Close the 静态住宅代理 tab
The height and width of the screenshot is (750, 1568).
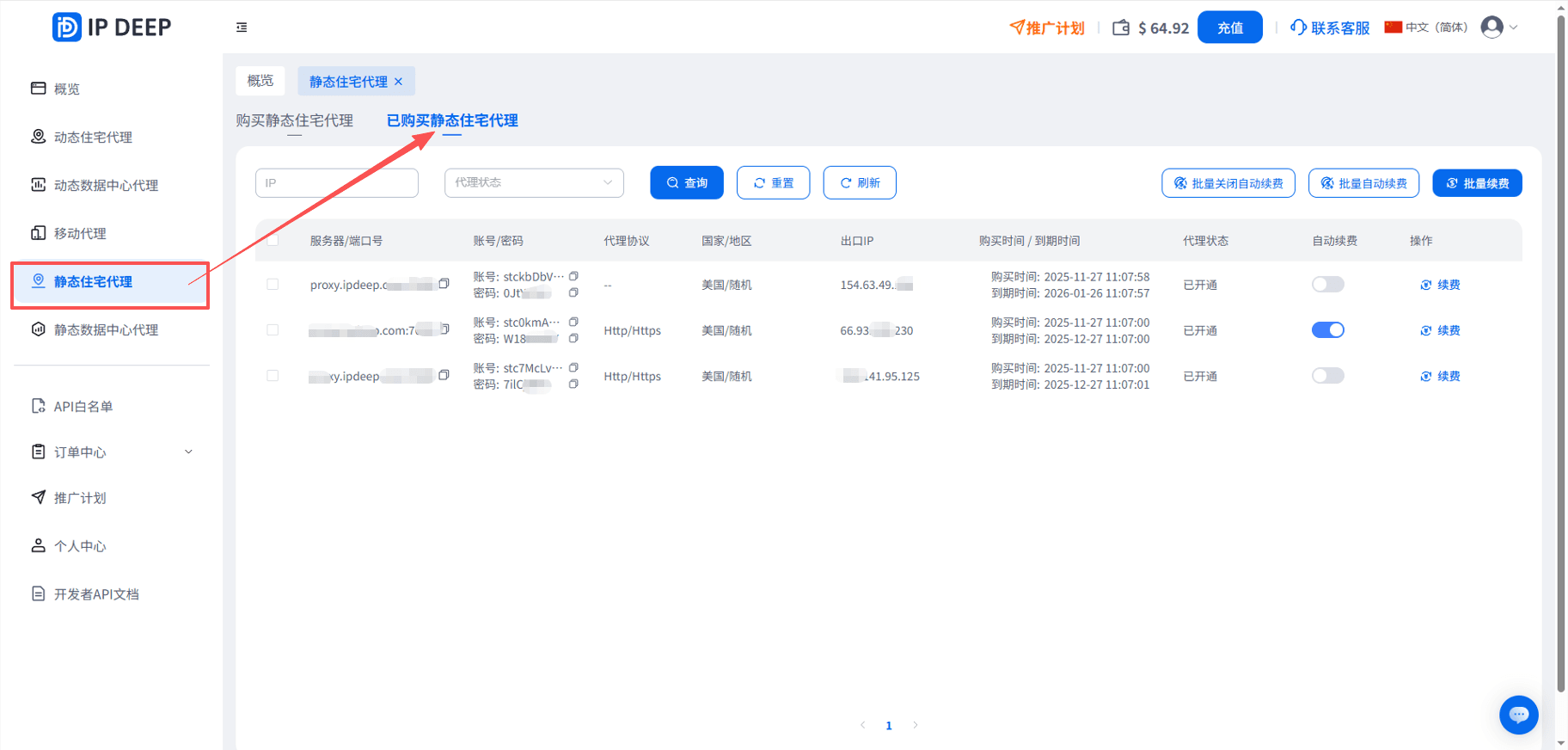(x=398, y=82)
